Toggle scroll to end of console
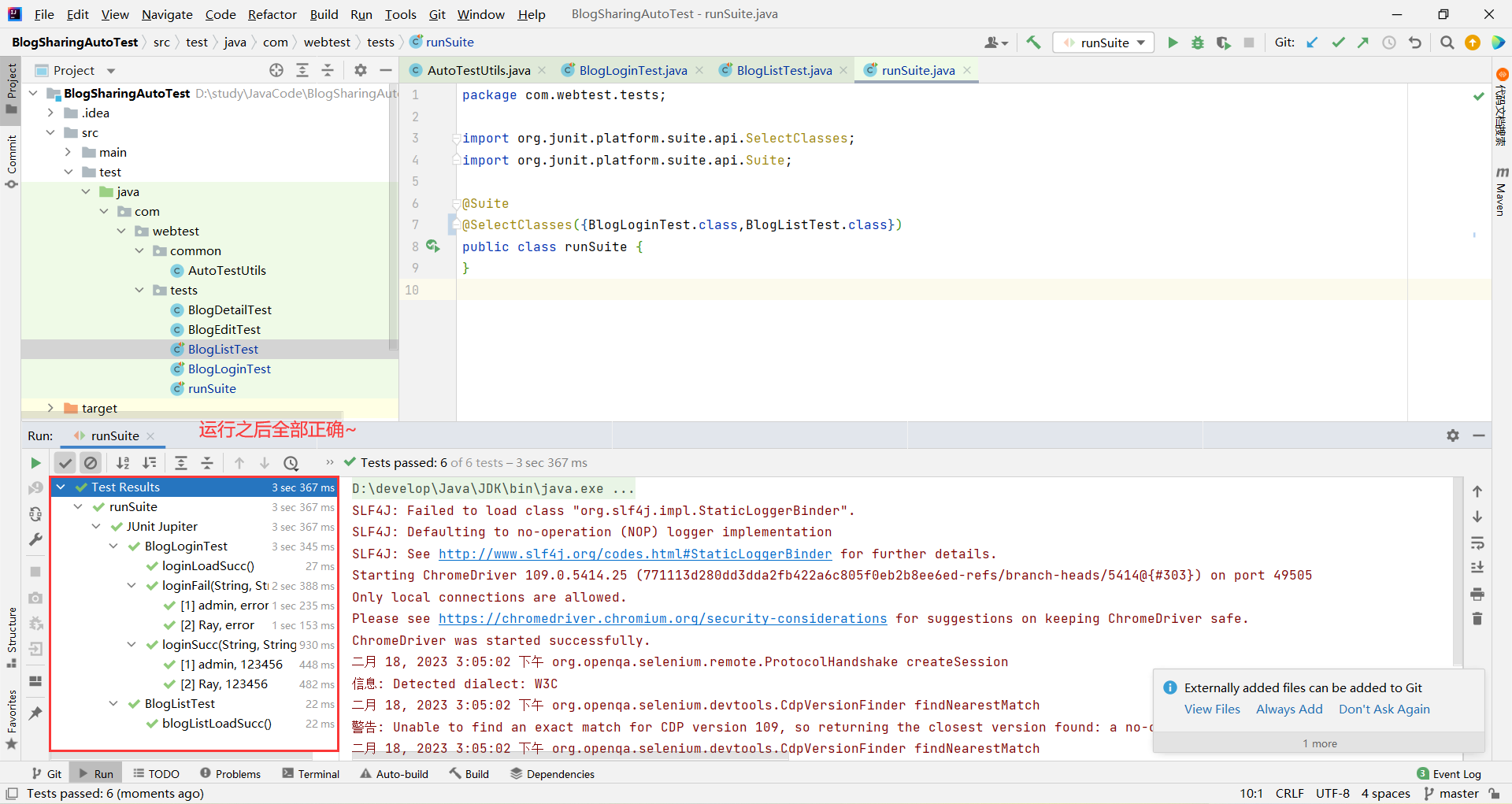The height and width of the screenshot is (804, 1512). (1477, 568)
